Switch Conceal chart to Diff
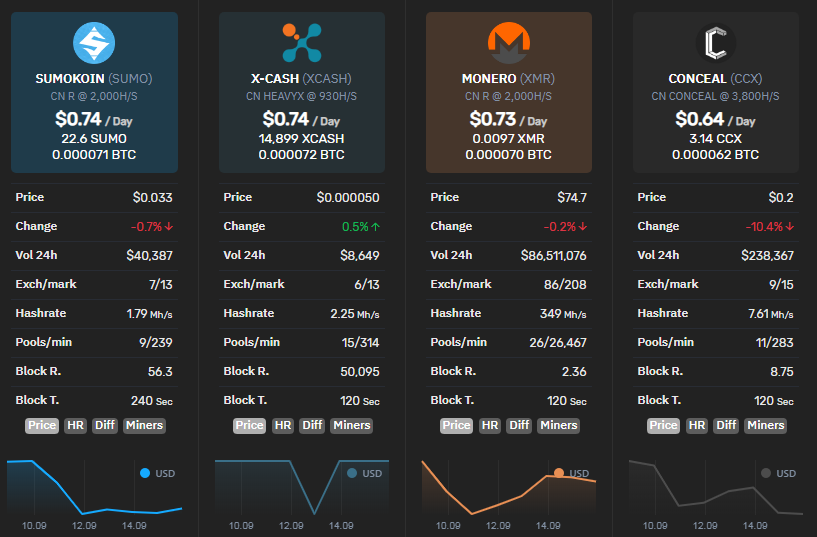 726,426
